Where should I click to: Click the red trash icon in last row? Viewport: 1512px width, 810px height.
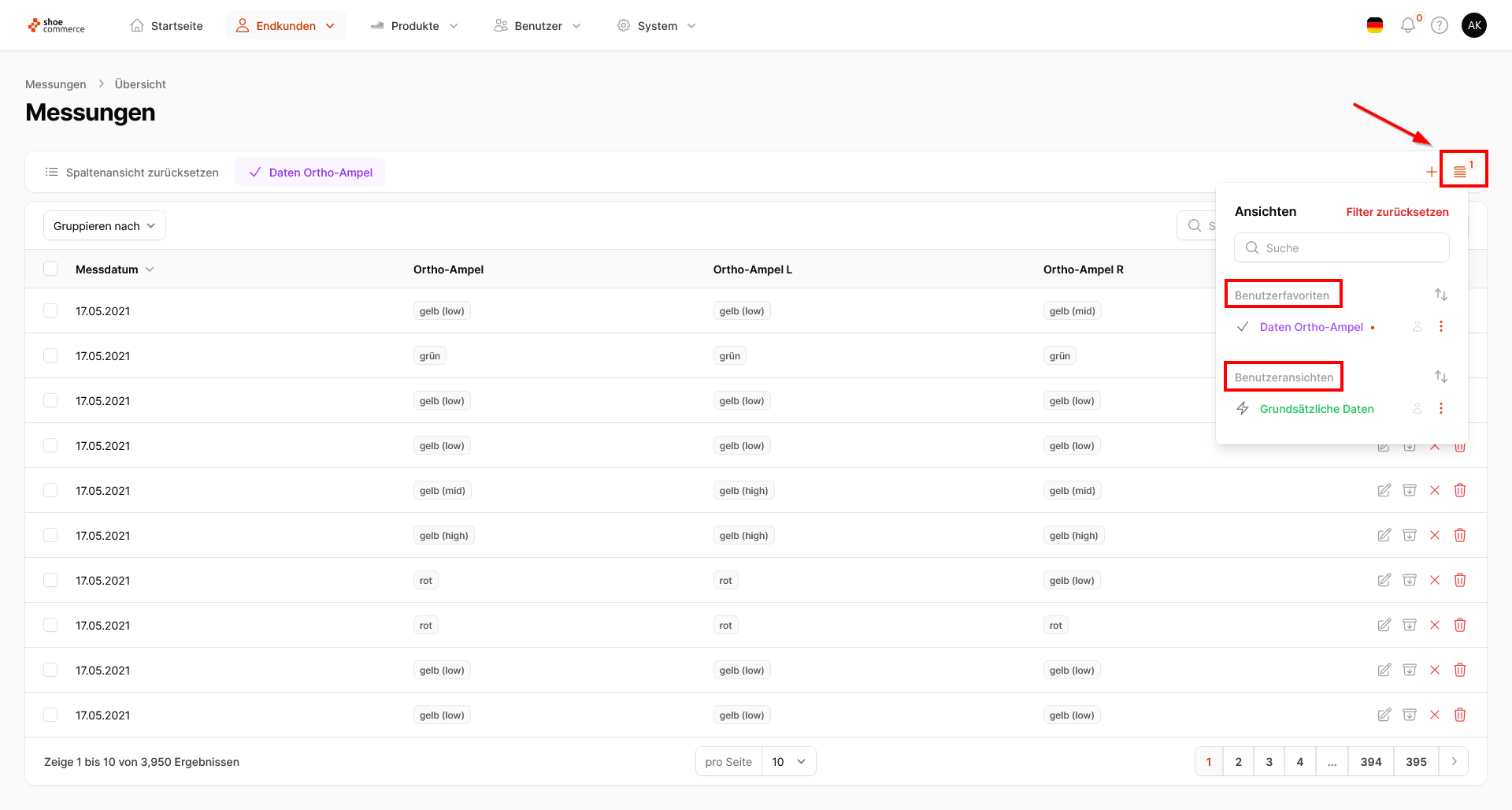pyautogui.click(x=1460, y=715)
